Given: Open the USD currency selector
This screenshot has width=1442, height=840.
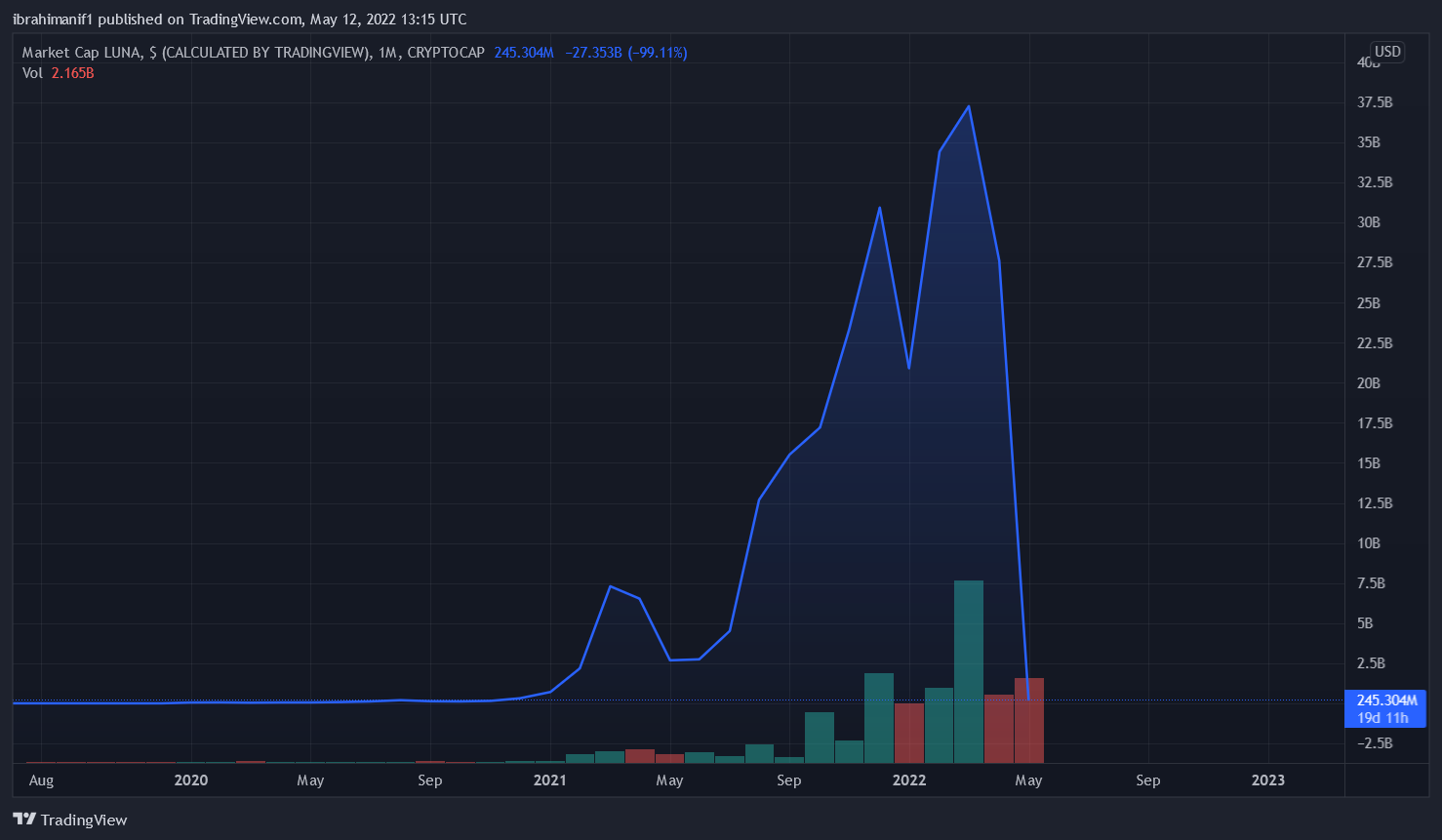Looking at the screenshot, I should [1386, 52].
